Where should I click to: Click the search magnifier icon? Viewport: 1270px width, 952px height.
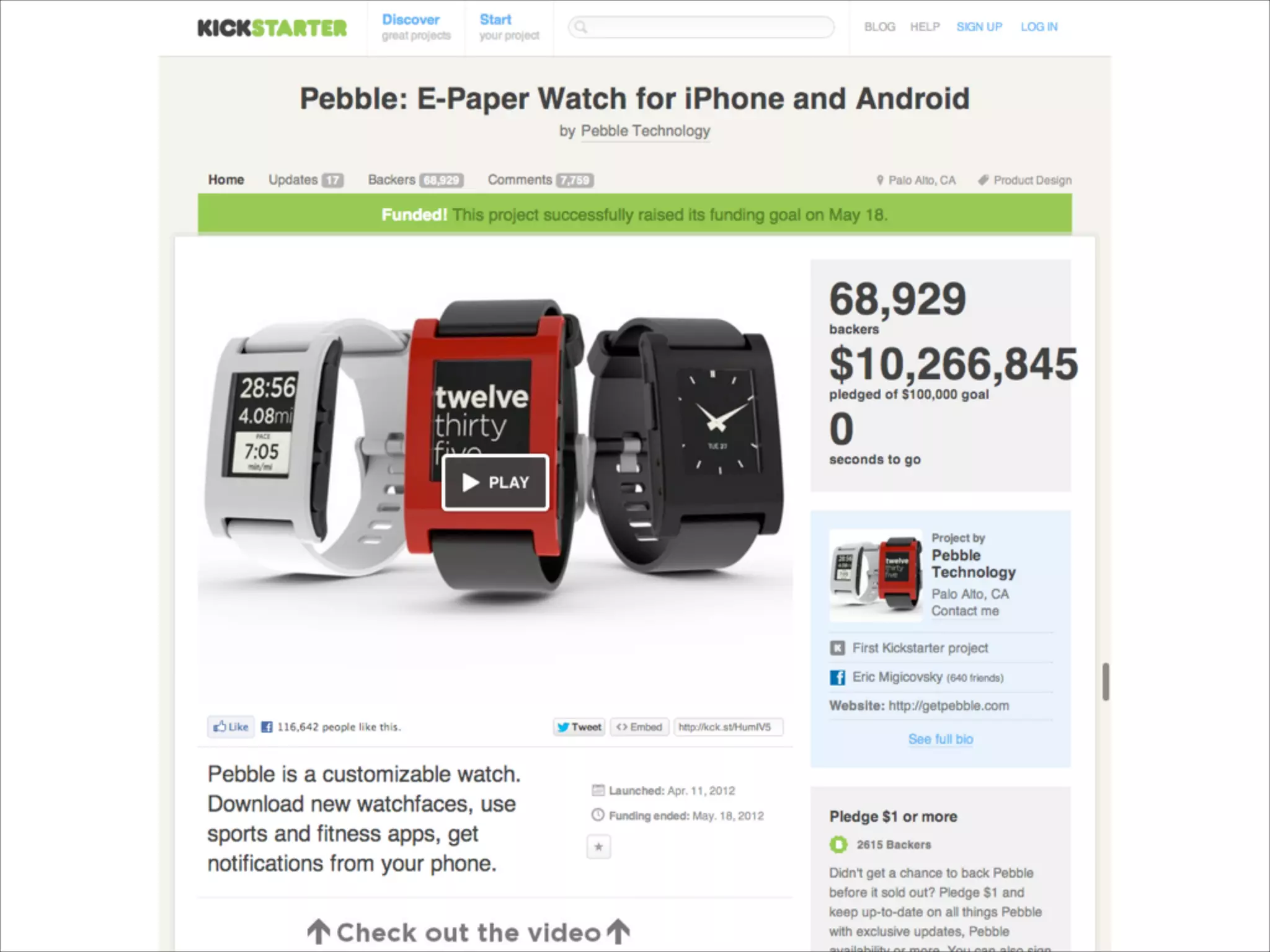[580, 27]
